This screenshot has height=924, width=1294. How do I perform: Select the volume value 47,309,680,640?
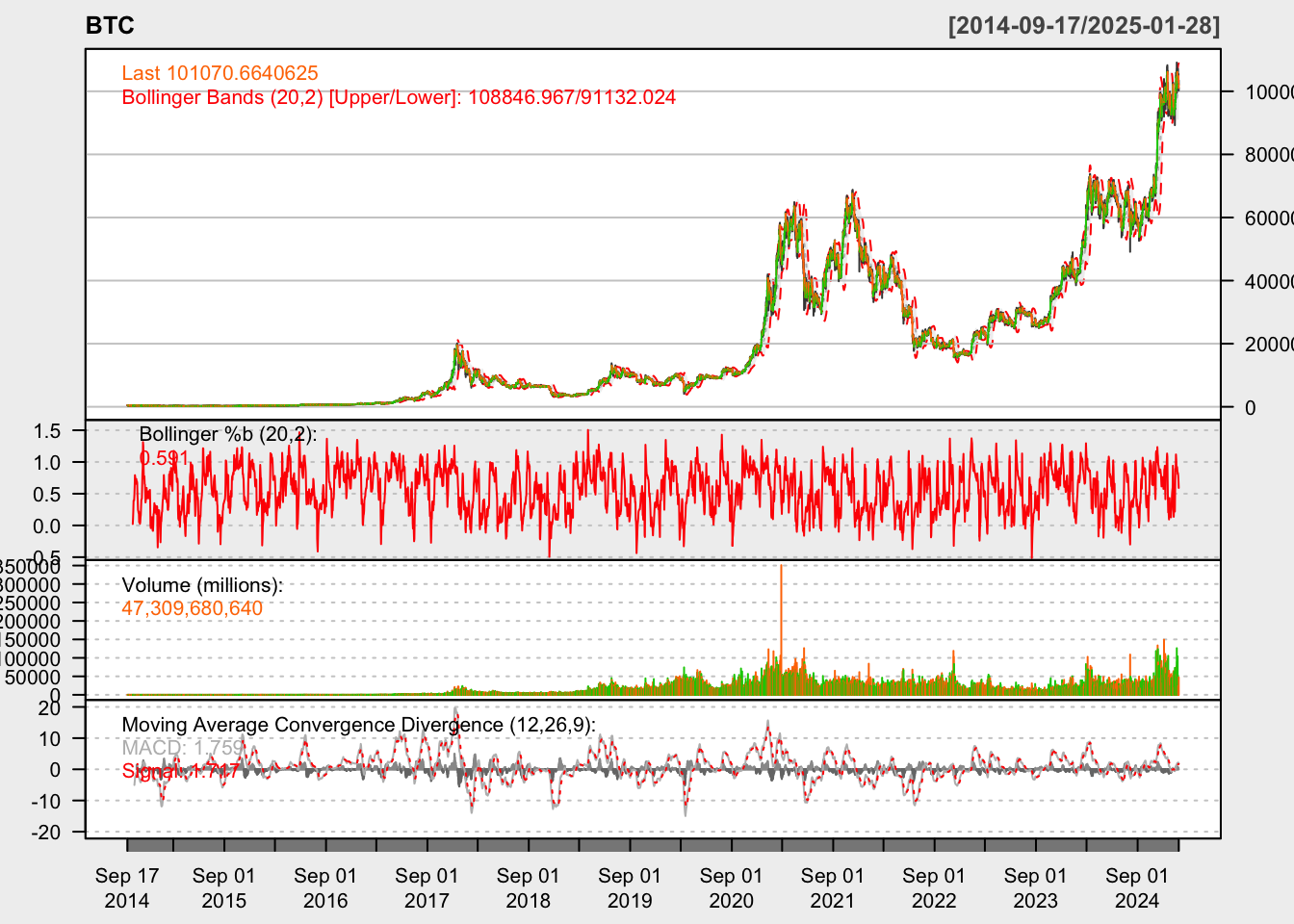pos(192,608)
